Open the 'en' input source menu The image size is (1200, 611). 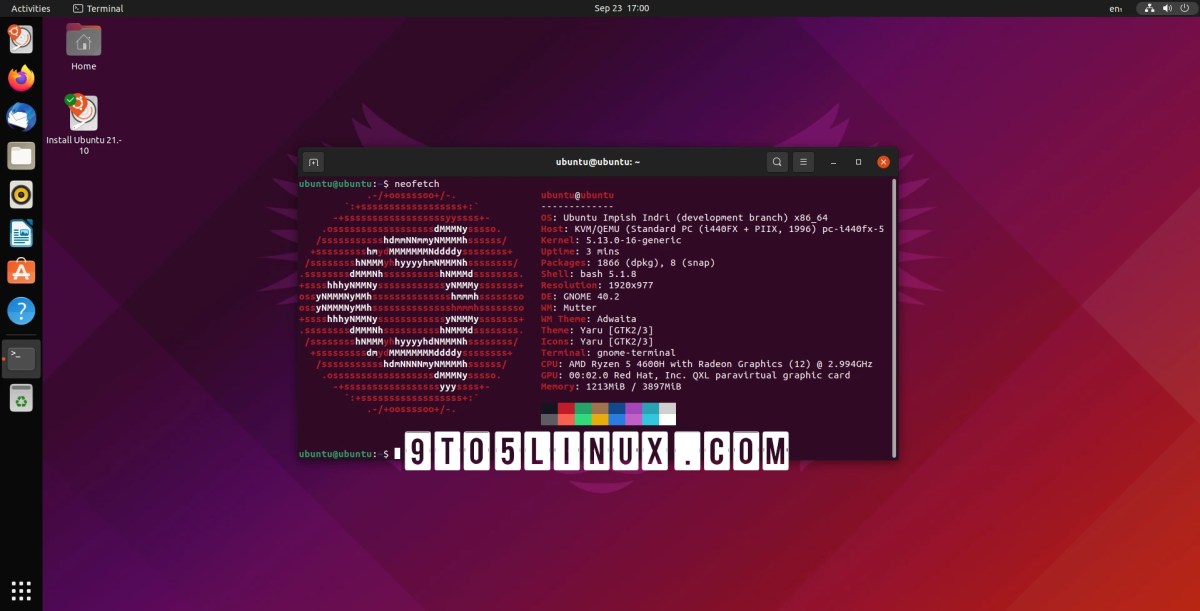click(x=1116, y=8)
